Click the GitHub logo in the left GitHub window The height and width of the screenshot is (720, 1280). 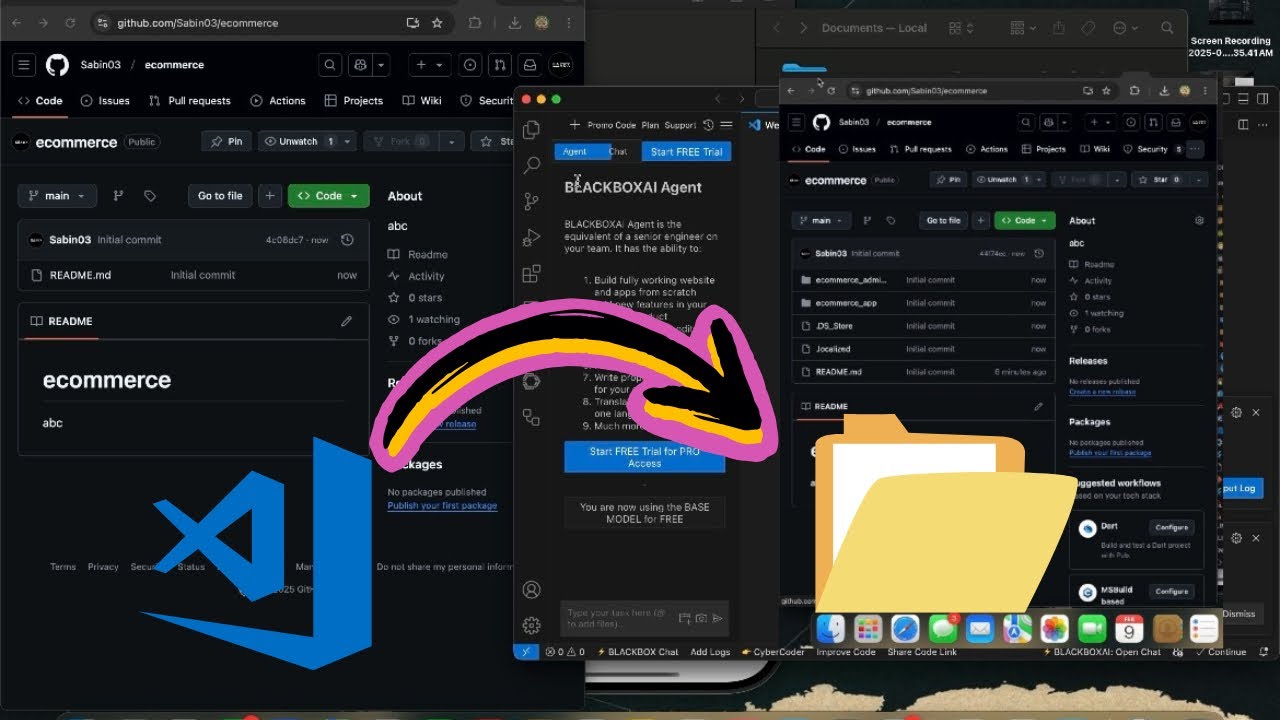pyautogui.click(x=57, y=65)
